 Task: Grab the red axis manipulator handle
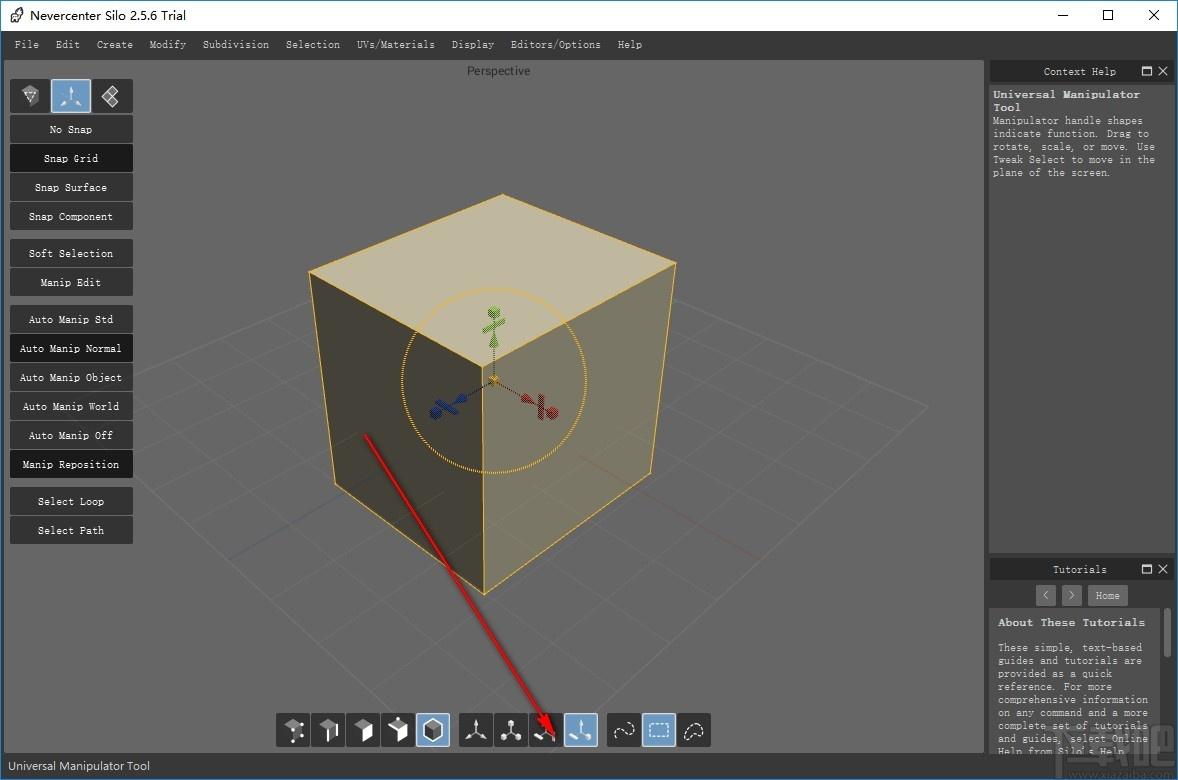541,407
